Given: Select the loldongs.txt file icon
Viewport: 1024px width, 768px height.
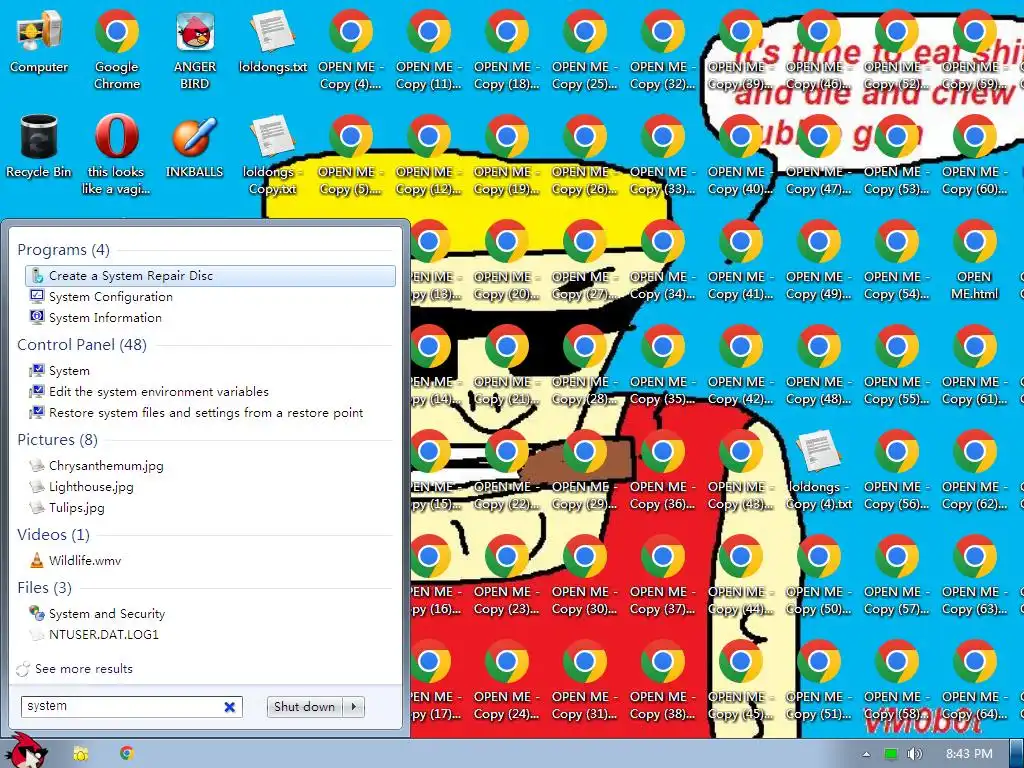Looking at the screenshot, I should 273,41.
